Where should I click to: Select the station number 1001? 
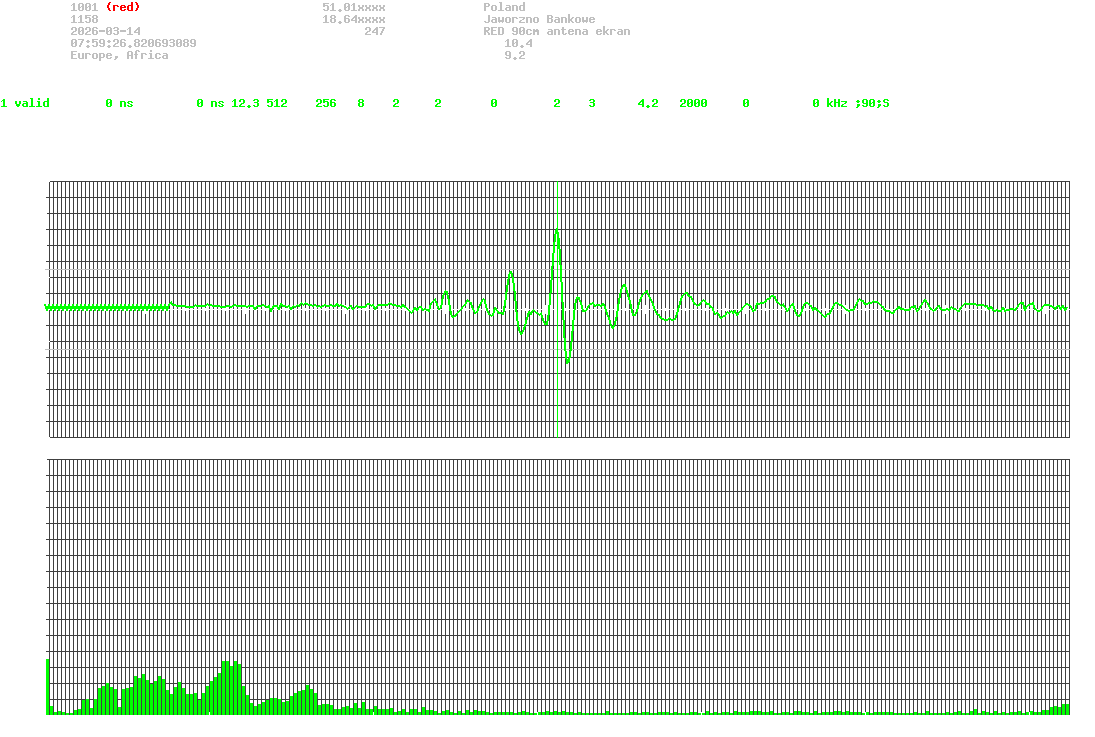(x=84, y=7)
